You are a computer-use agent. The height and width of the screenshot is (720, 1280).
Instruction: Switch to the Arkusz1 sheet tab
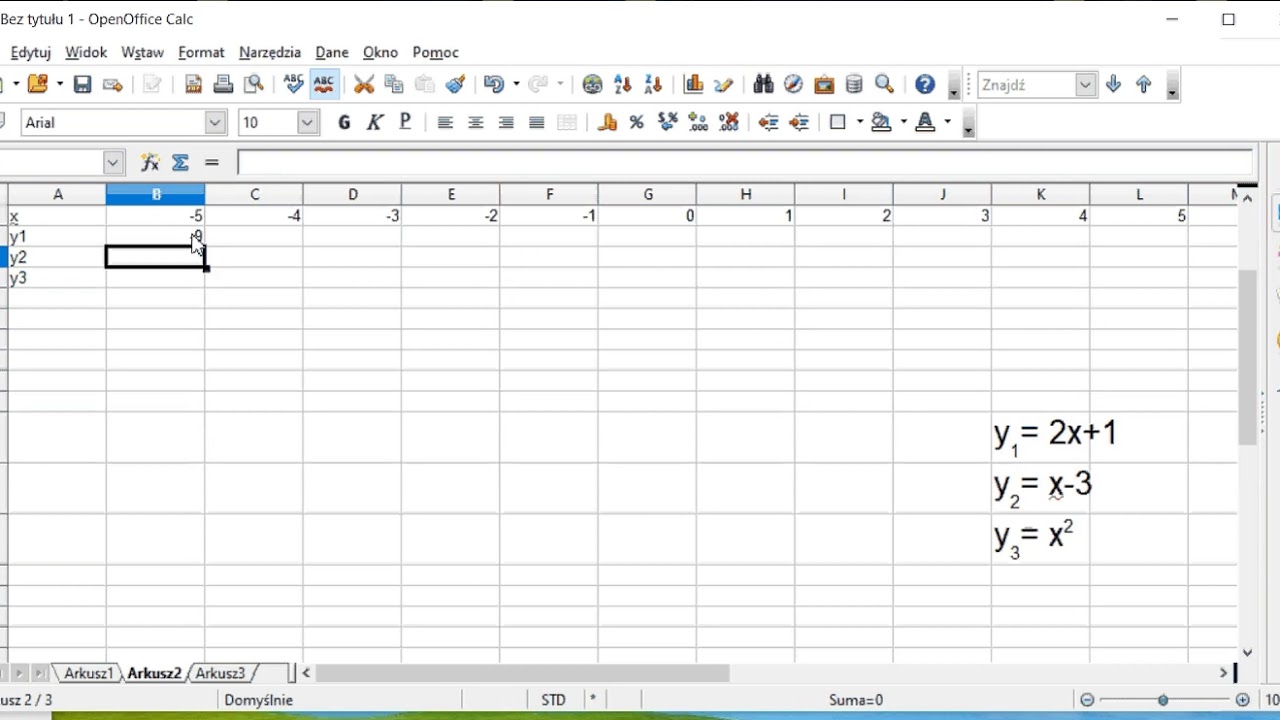(x=89, y=673)
